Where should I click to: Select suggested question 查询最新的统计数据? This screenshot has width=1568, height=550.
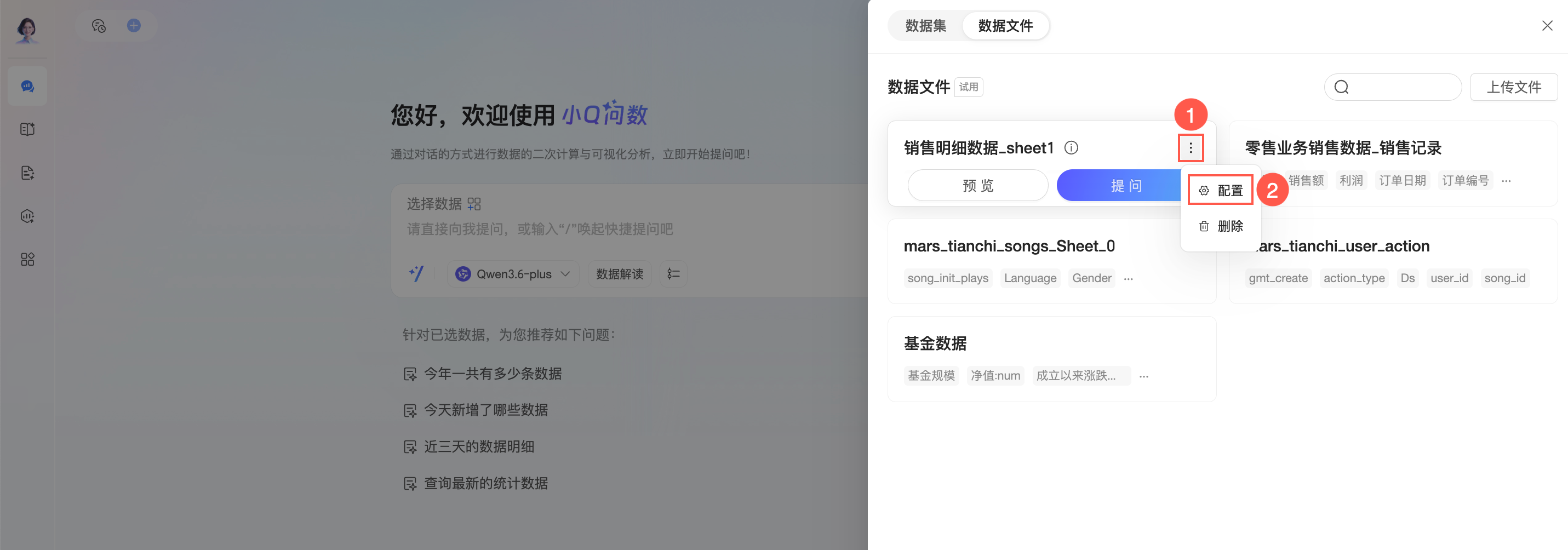click(476, 483)
